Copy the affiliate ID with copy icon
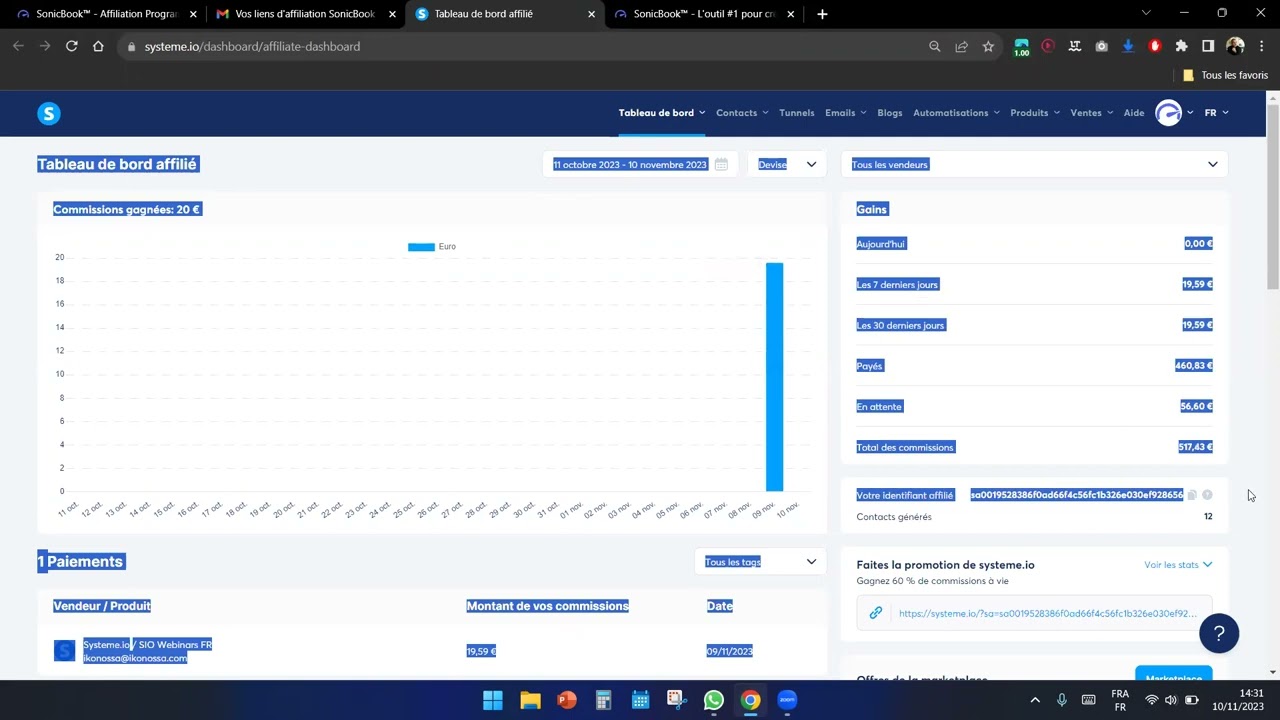 [1191, 495]
